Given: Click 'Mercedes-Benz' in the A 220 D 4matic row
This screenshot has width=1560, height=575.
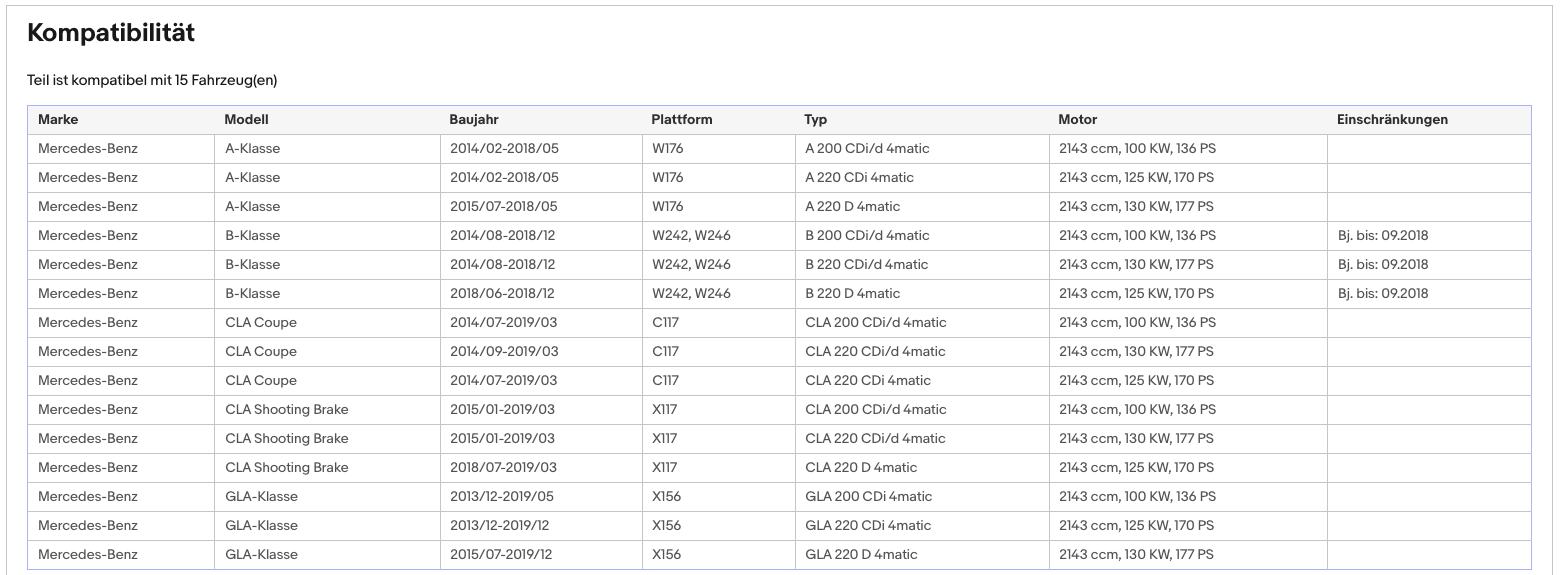Looking at the screenshot, I should coord(88,207).
